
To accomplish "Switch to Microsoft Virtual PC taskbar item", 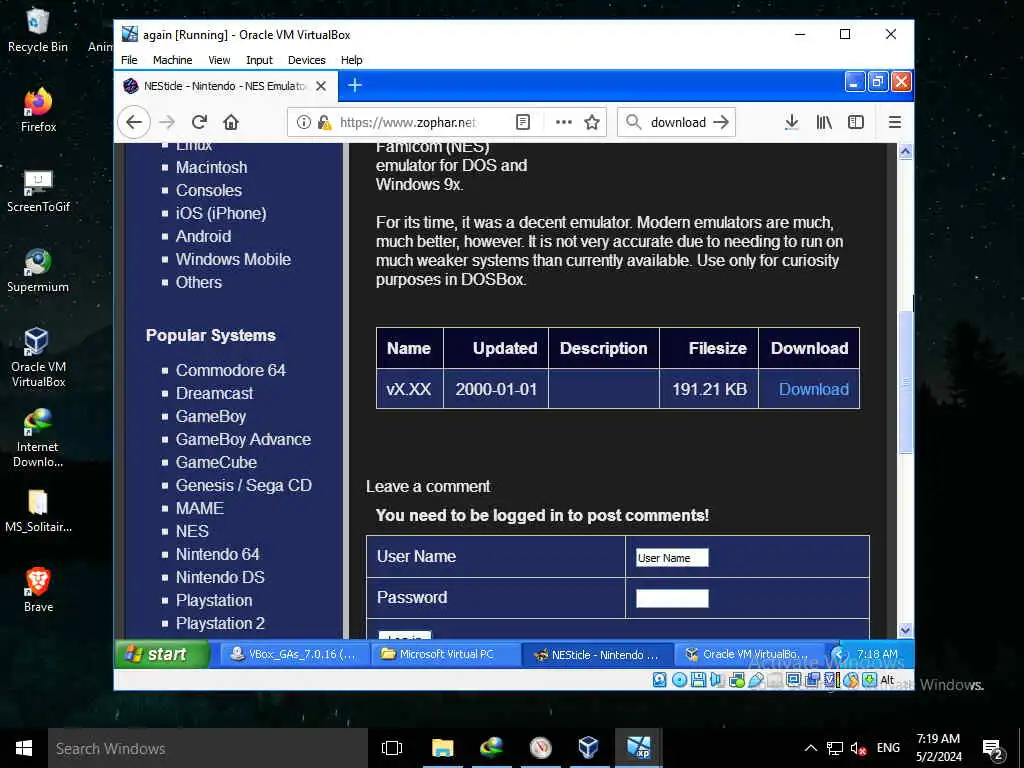I will tap(446, 654).
